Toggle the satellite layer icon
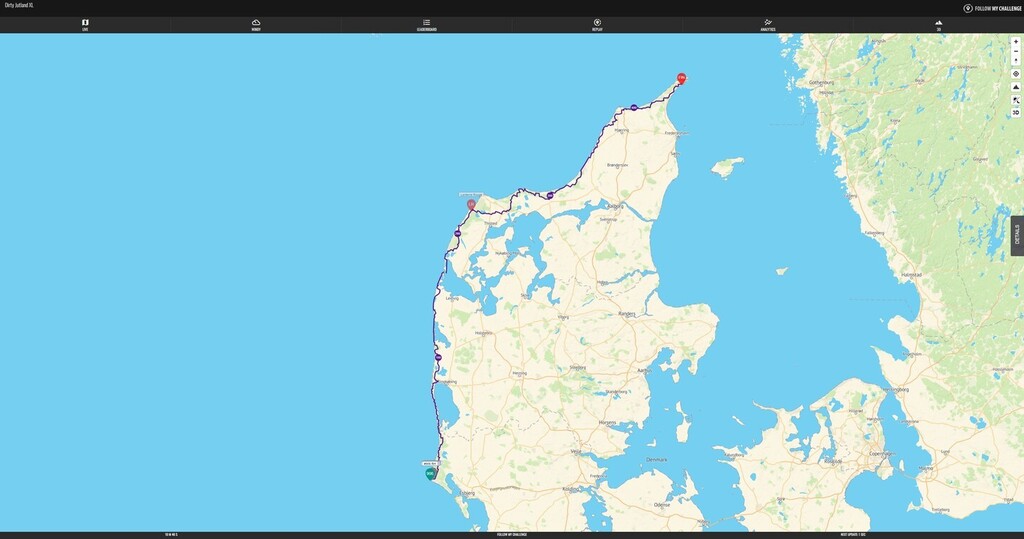 [1016, 100]
